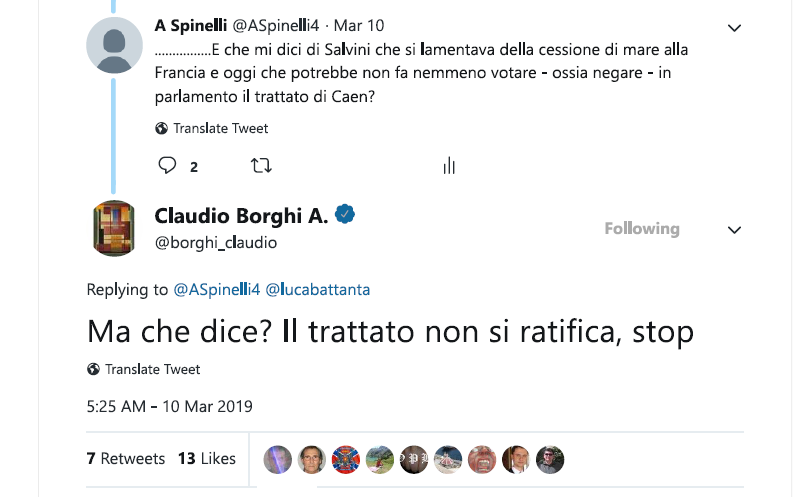
Task: Translate A Spinelli's tweet
Action: tap(220, 128)
